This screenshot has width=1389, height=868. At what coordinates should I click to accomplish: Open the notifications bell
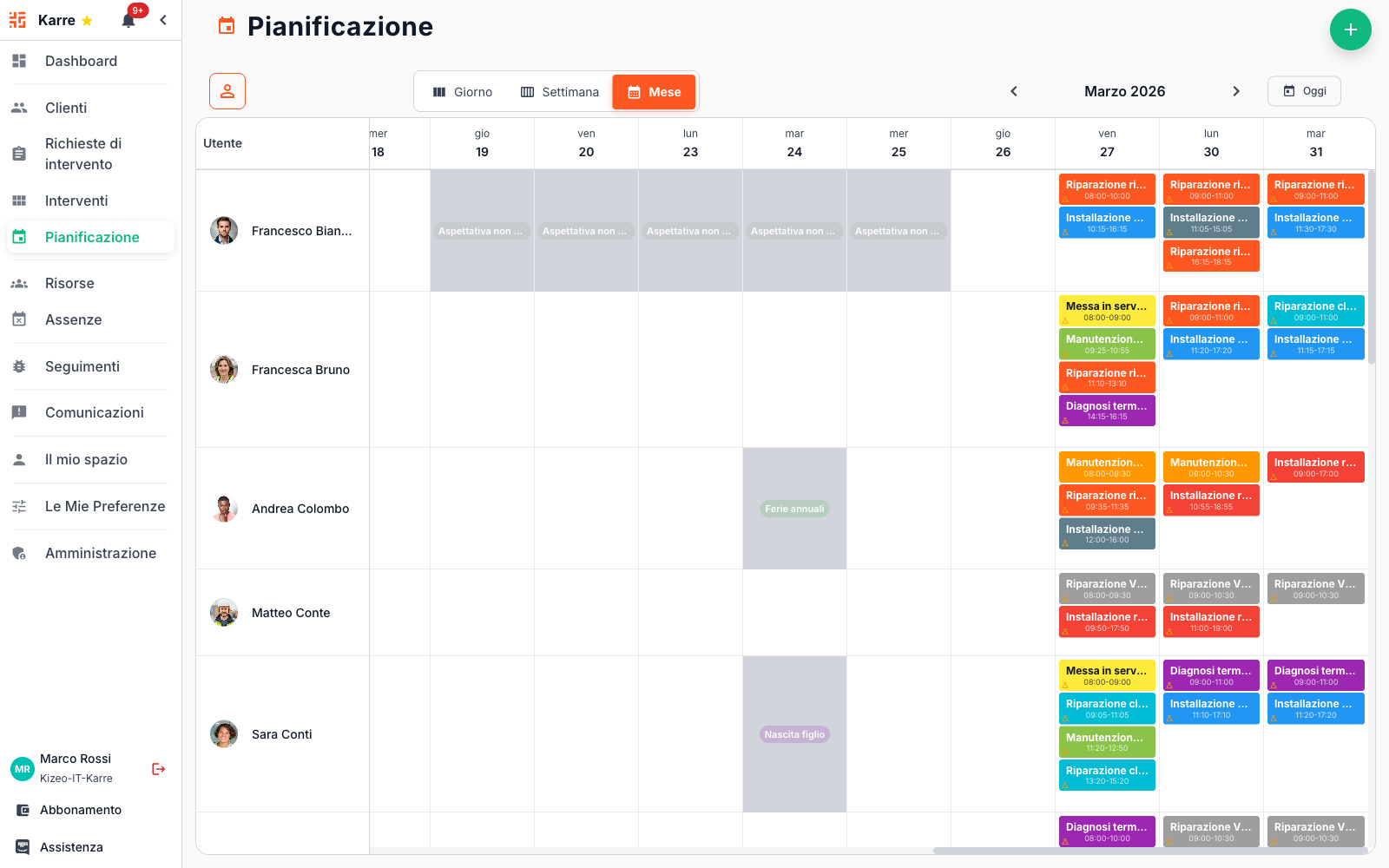click(128, 21)
